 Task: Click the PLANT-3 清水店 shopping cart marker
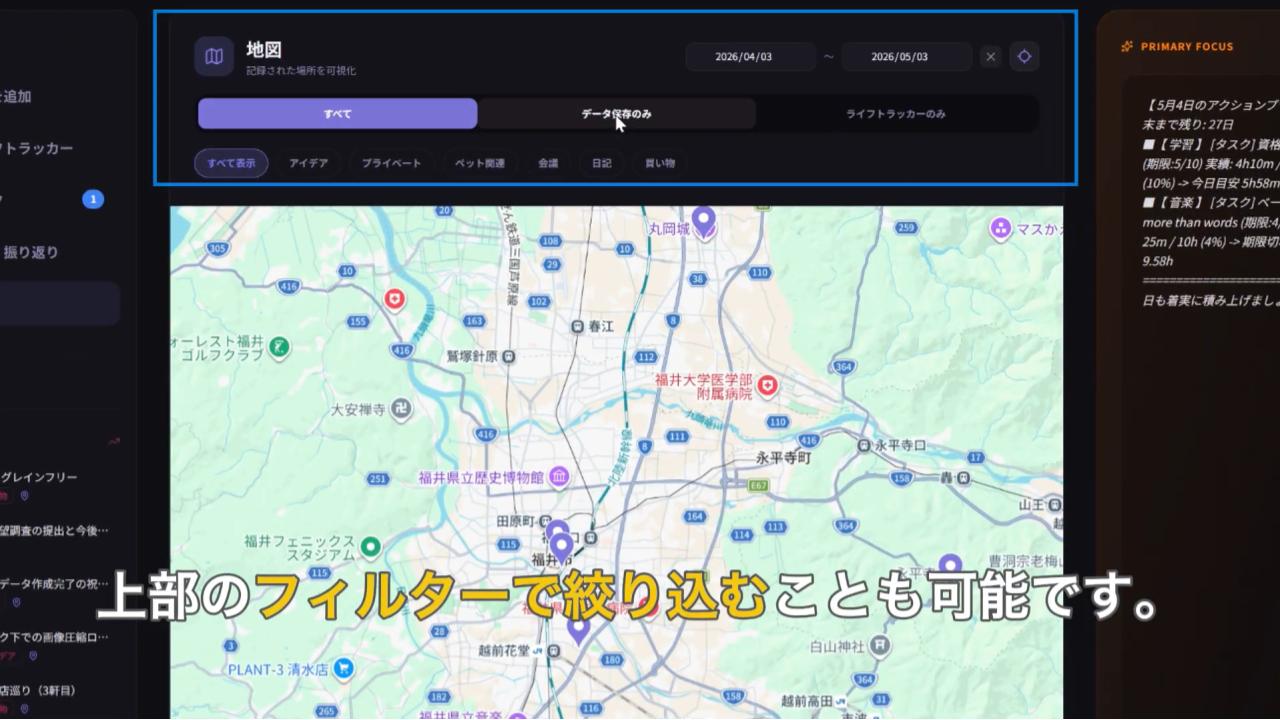tap(344, 668)
